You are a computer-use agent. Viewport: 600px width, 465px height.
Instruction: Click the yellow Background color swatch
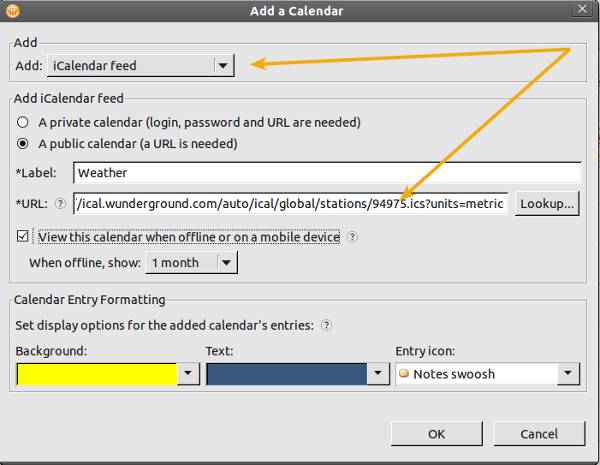[97, 374]
